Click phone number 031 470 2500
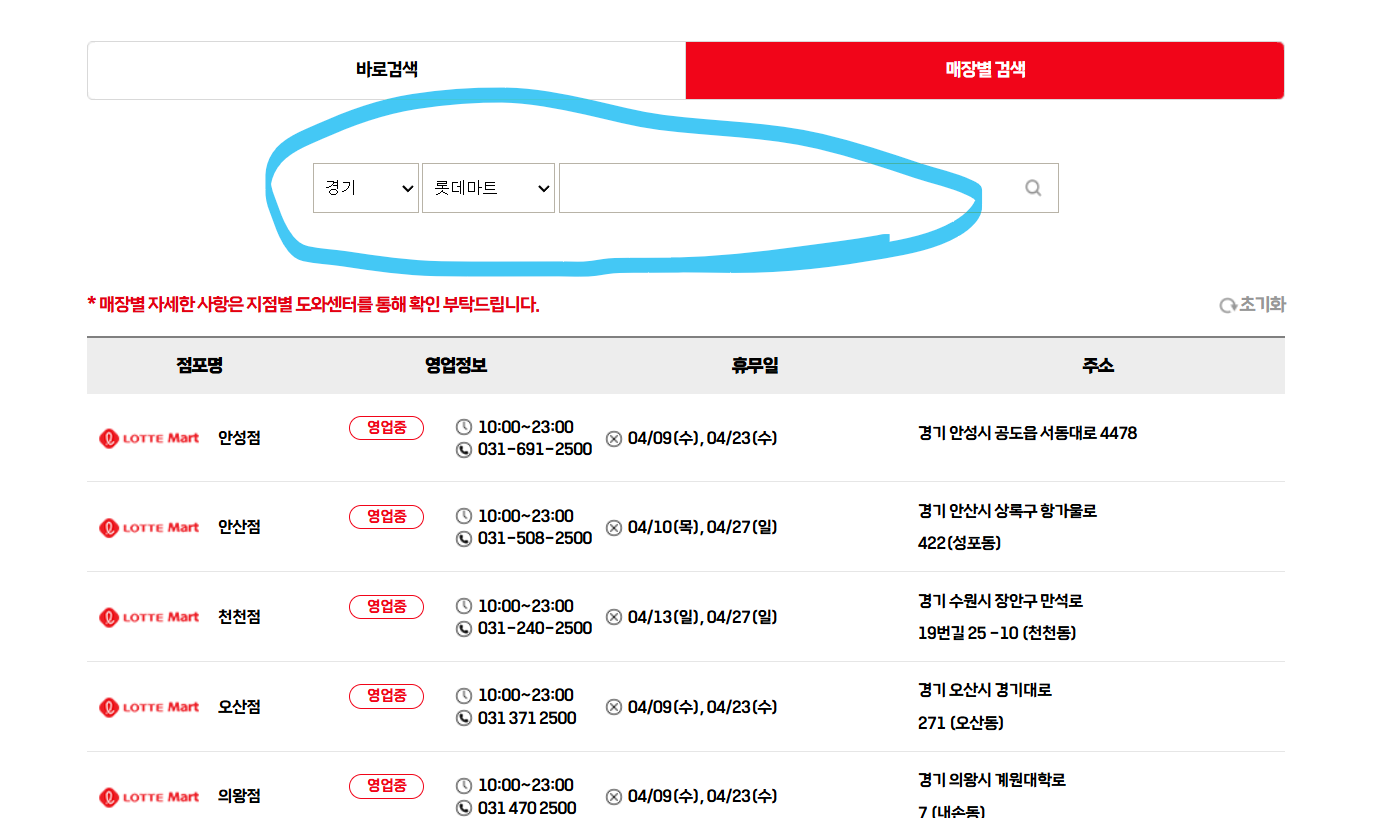Image resolution: width=1397 pixels, height=818 pixels. point(527,808)
